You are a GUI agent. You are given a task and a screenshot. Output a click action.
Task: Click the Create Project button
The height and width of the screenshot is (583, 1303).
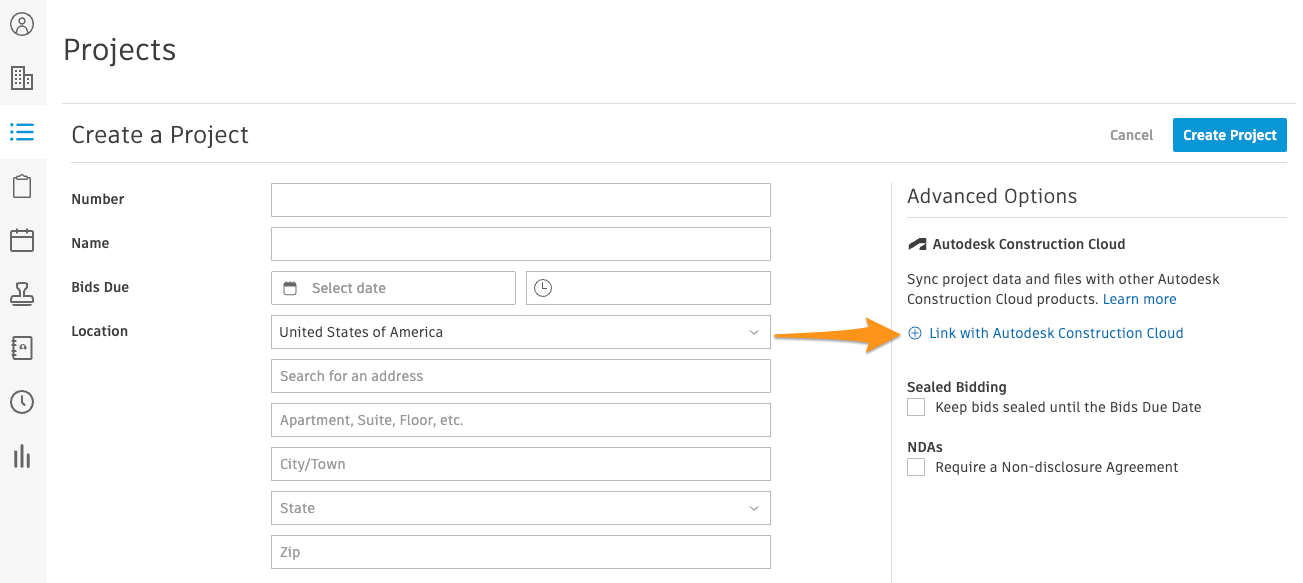click(x=1230, y=135)
